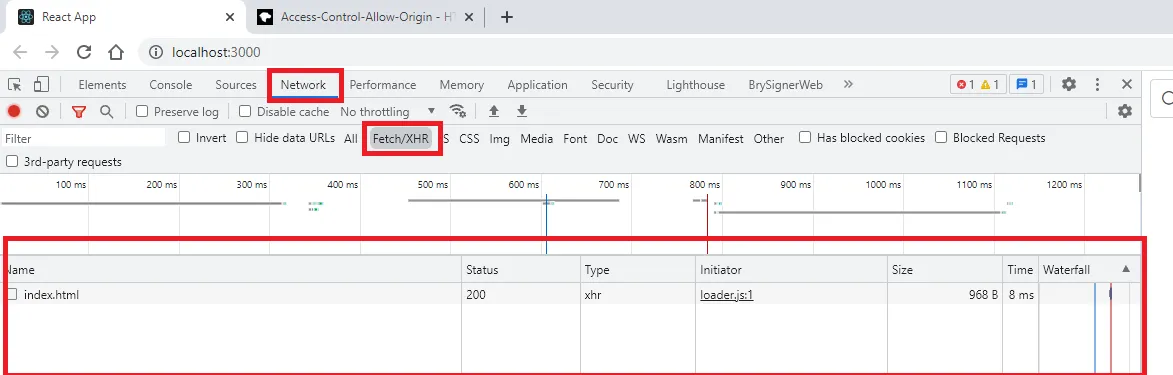1173x375 pixels.
Task: Go forward in browser history
Action: point(52,52)
